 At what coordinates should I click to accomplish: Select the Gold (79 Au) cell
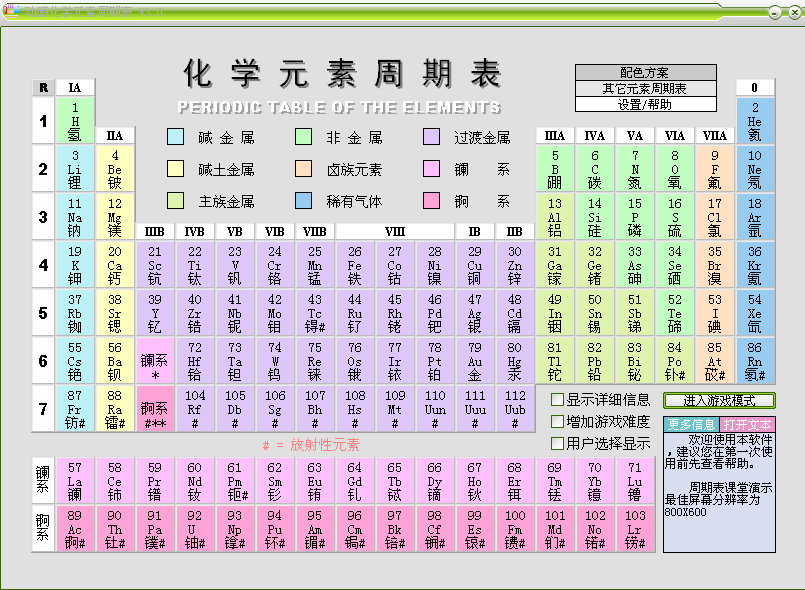[x=475, y=361]
